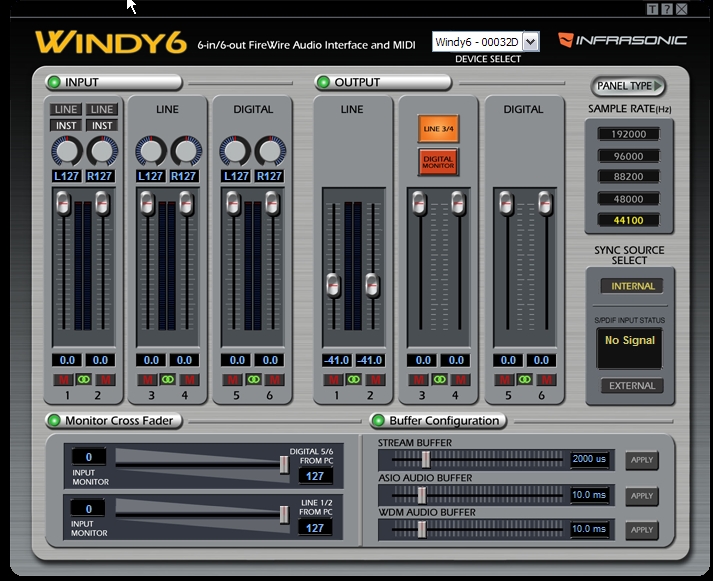
Task: Click the L127 pan knob for input 1
Action: click(67, 151)
